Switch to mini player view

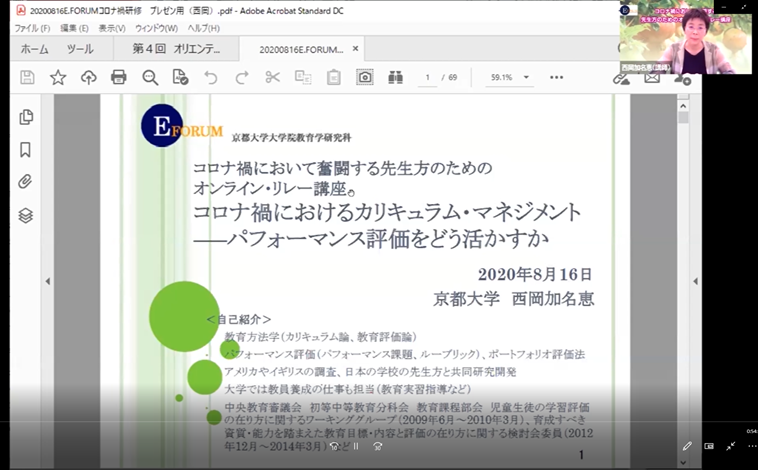[x=709, y=446]
